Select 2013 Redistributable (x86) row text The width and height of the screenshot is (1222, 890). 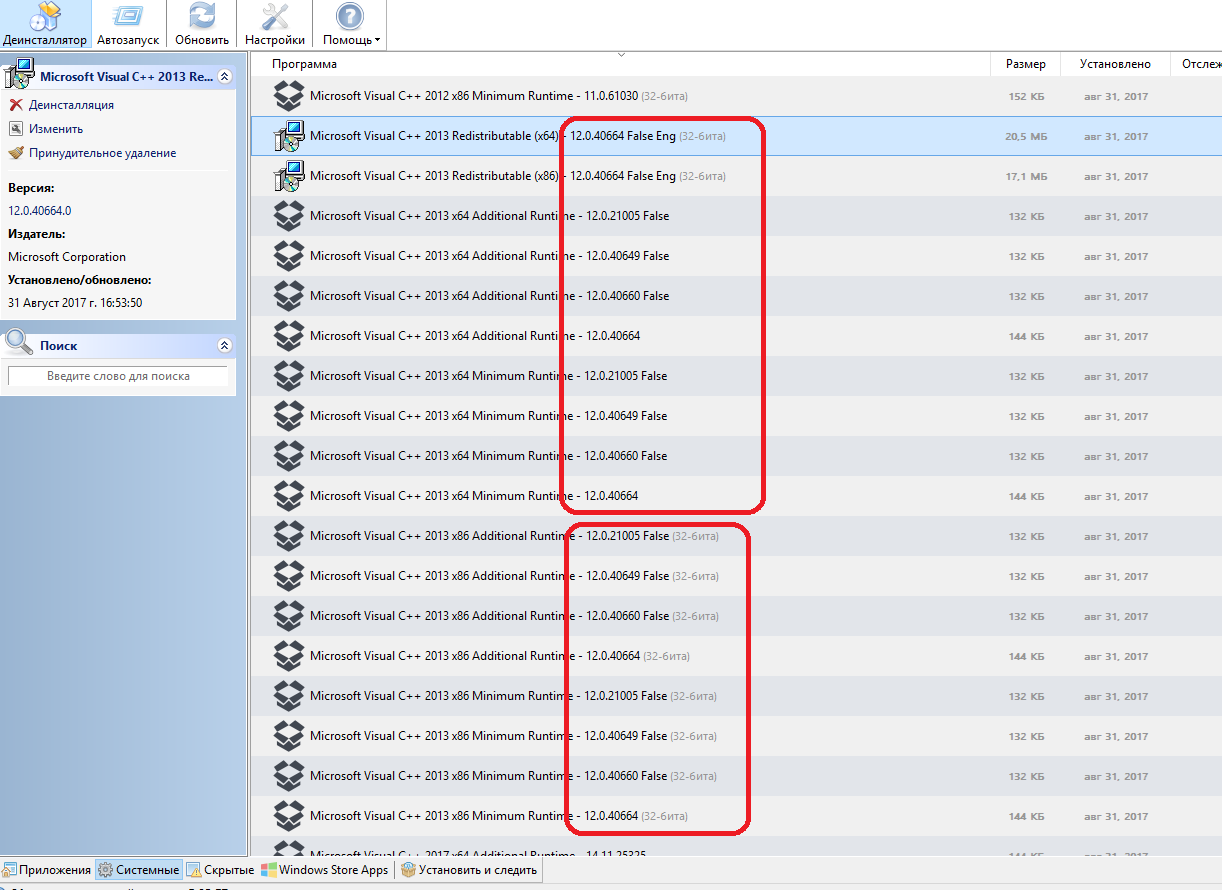518,176
